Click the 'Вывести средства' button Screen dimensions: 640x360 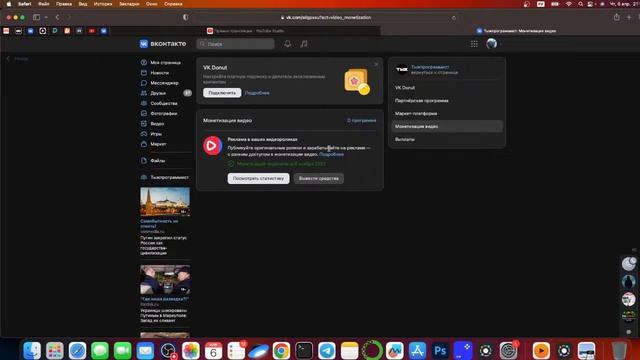tap(319, 178)
